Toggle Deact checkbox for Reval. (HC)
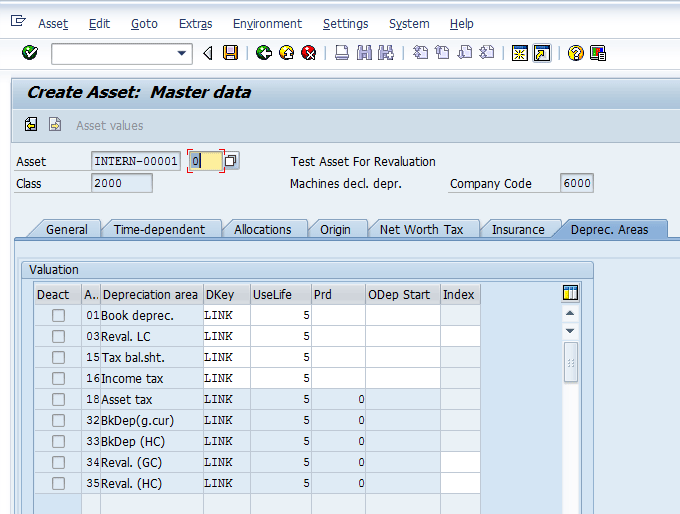Screen dimensions: 680x514 (x=58, y=483)
